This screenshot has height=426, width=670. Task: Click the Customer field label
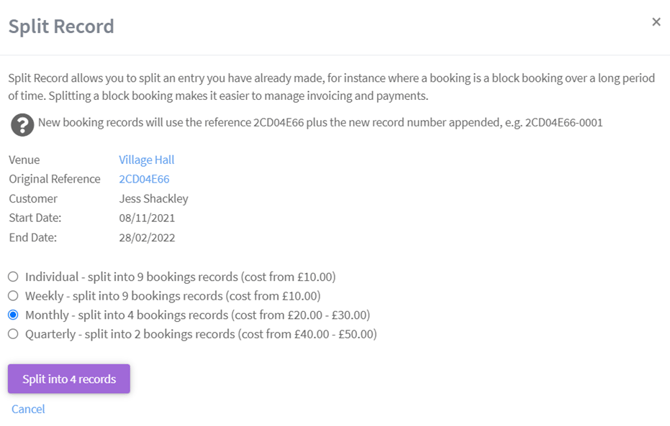34,199
